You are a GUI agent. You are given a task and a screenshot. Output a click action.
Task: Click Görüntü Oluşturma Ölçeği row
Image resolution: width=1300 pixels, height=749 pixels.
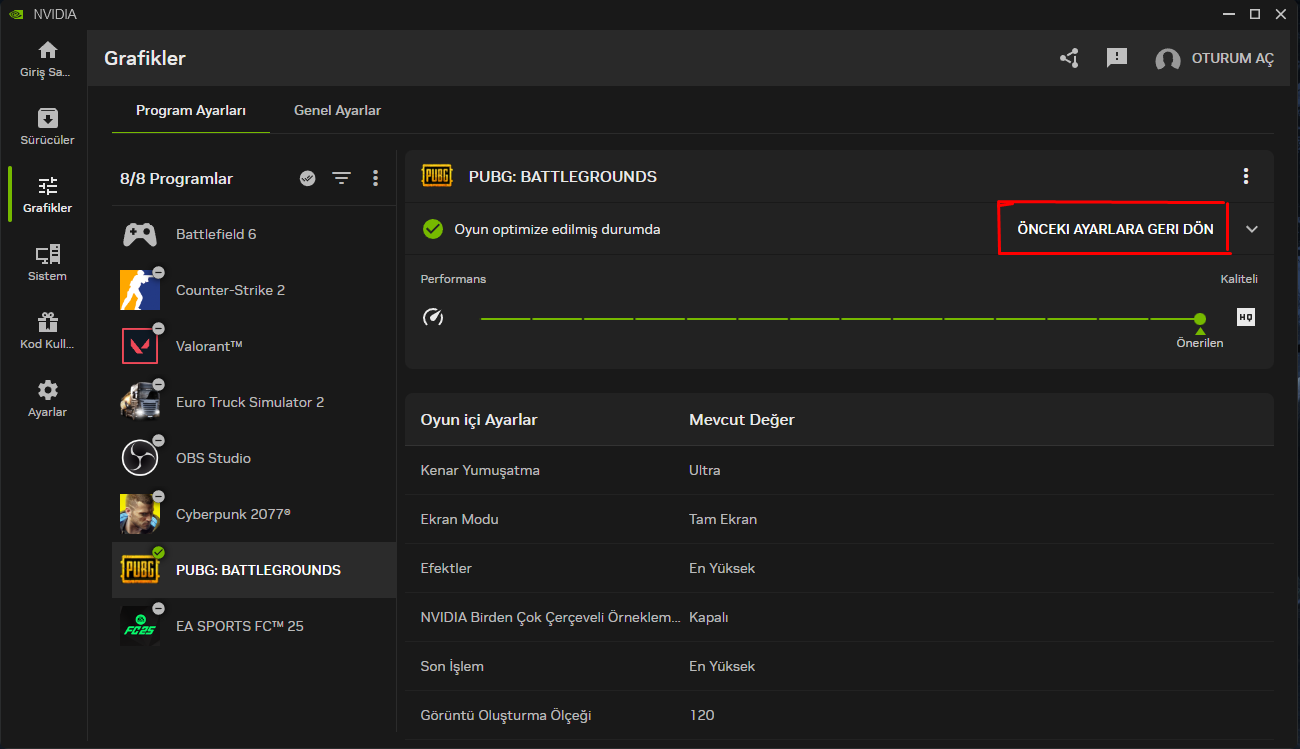[x=839, y=715]
